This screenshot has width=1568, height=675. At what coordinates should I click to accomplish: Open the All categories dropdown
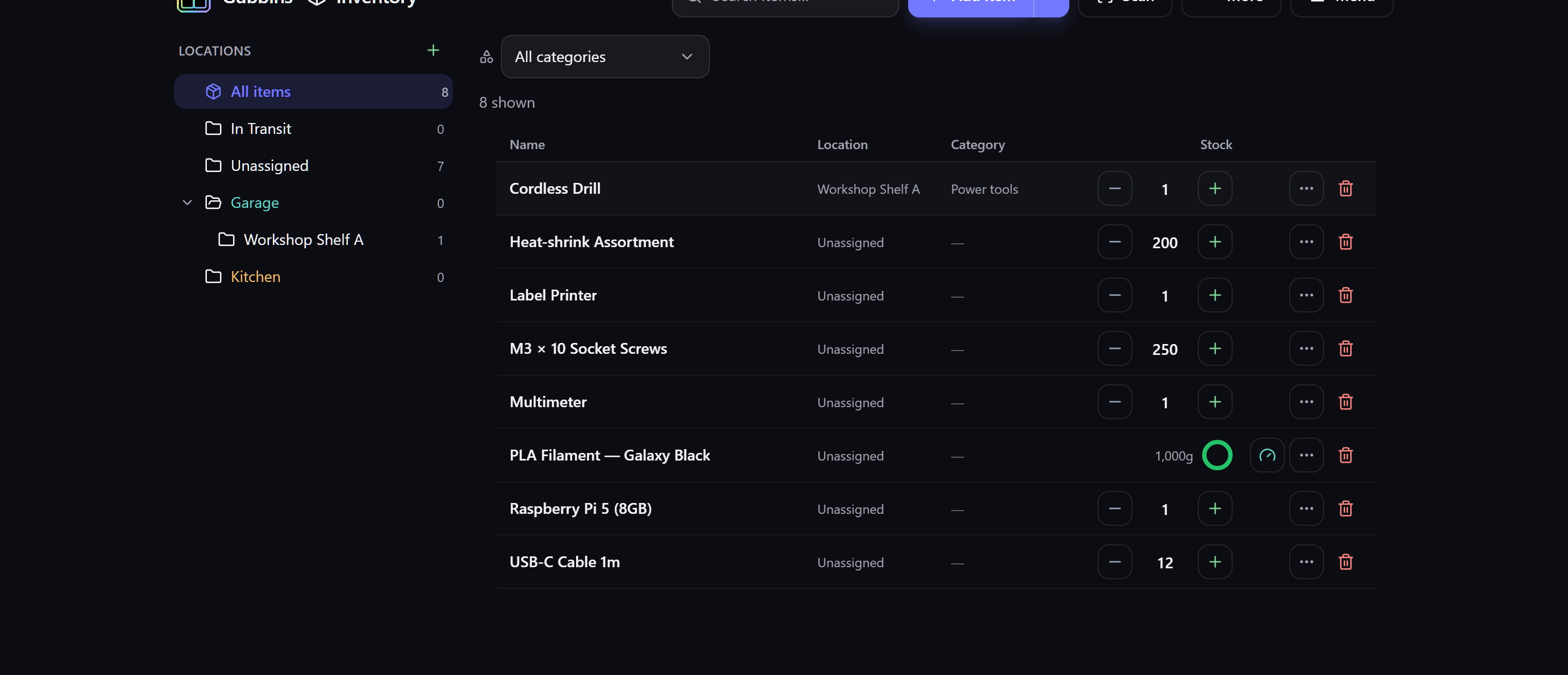click(604, 57)
